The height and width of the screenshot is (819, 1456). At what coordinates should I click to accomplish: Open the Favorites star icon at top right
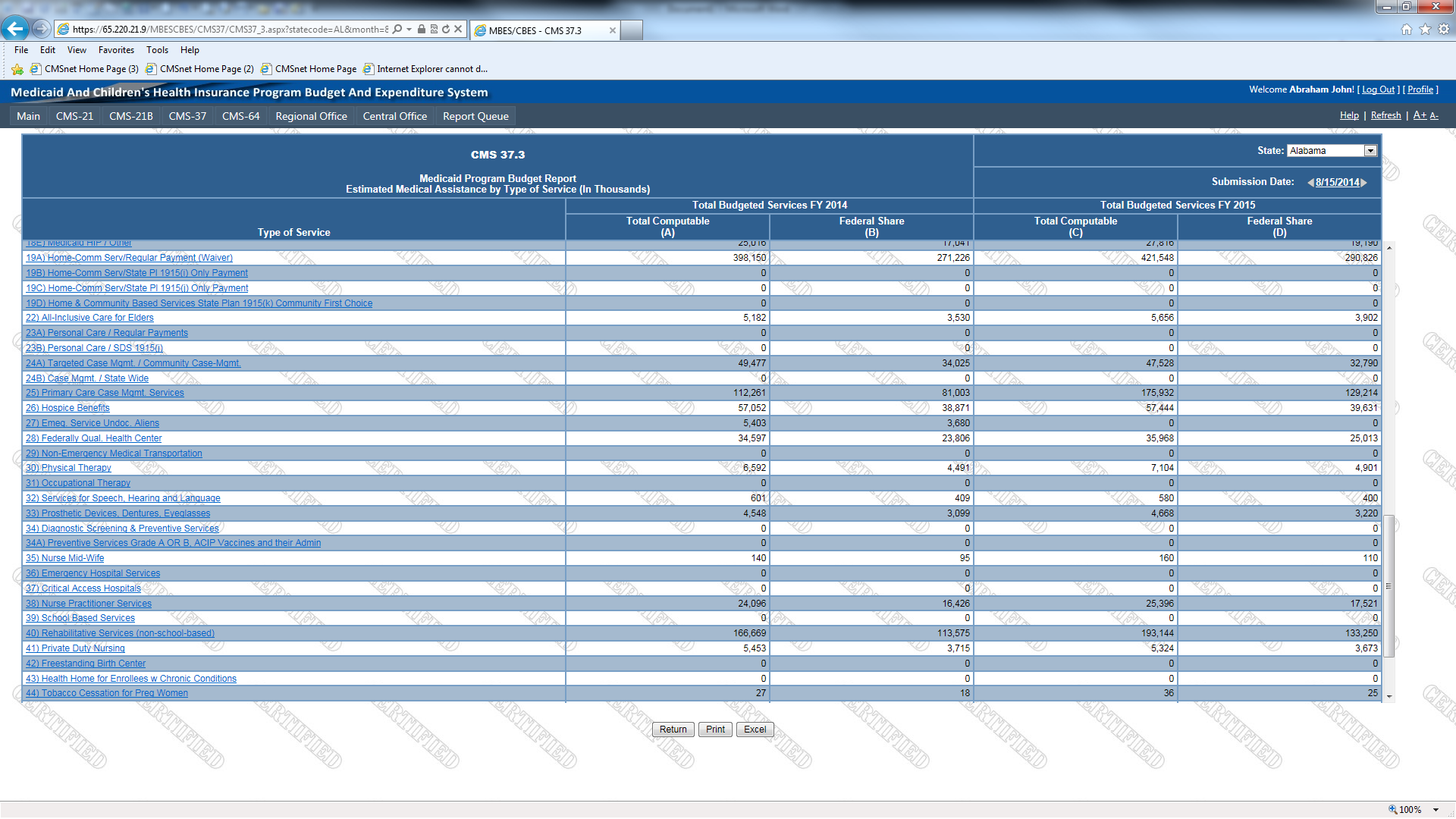coord(1425,30)
